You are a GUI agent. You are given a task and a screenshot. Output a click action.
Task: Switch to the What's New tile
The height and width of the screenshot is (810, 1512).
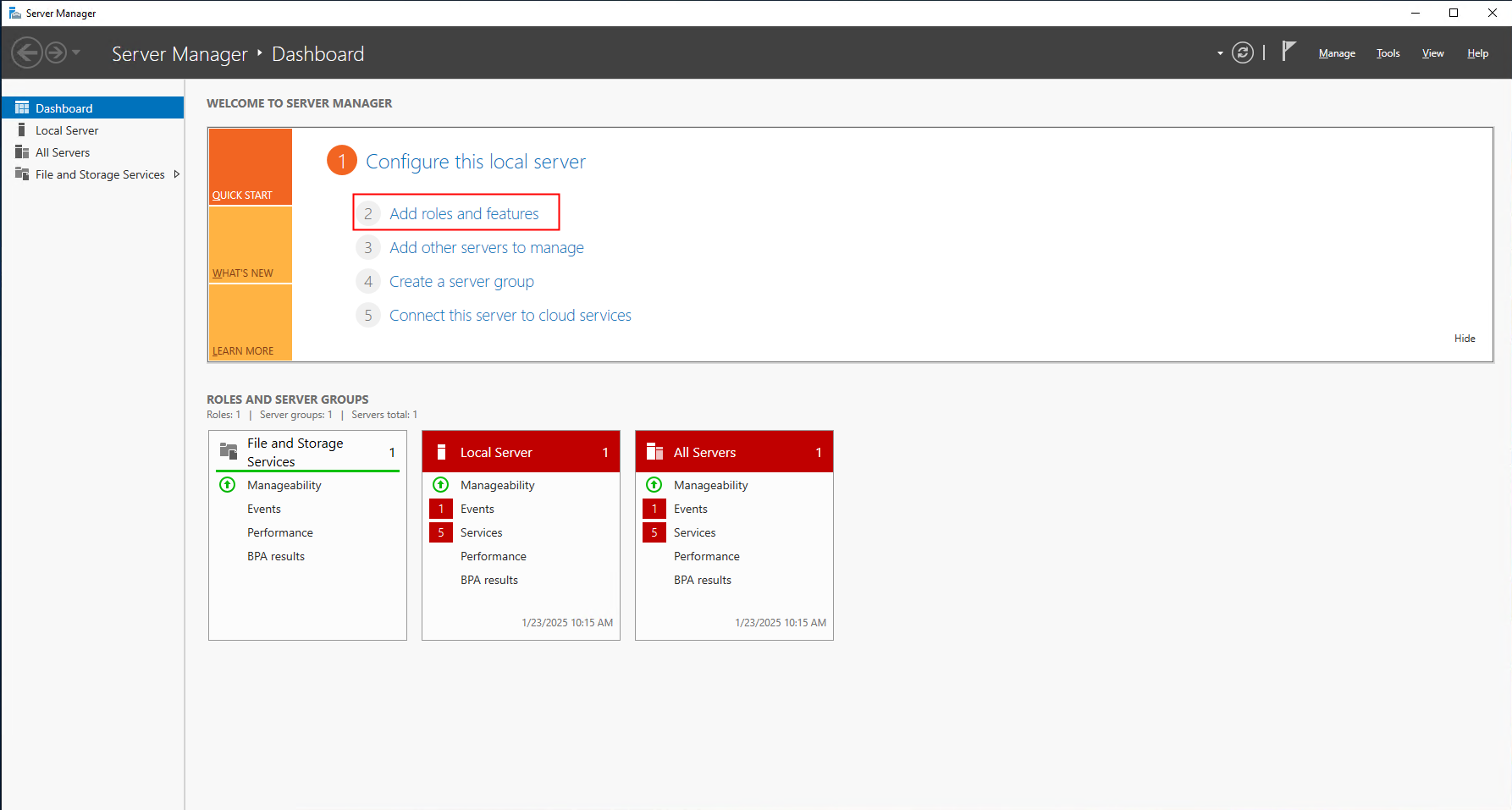[x=251, y=244]
